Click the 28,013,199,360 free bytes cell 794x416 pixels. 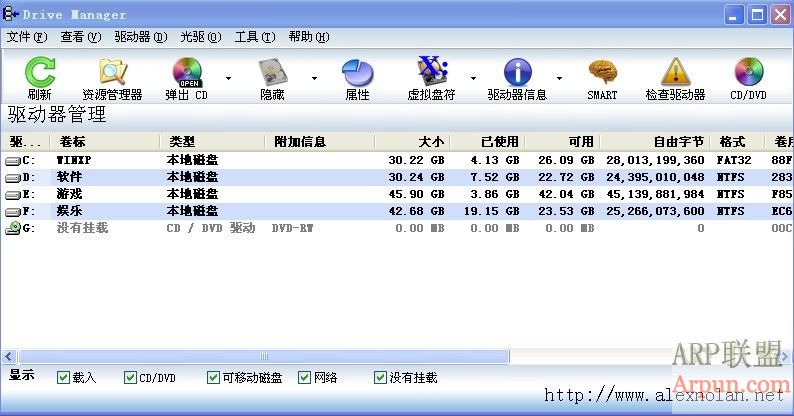[655, 160]
